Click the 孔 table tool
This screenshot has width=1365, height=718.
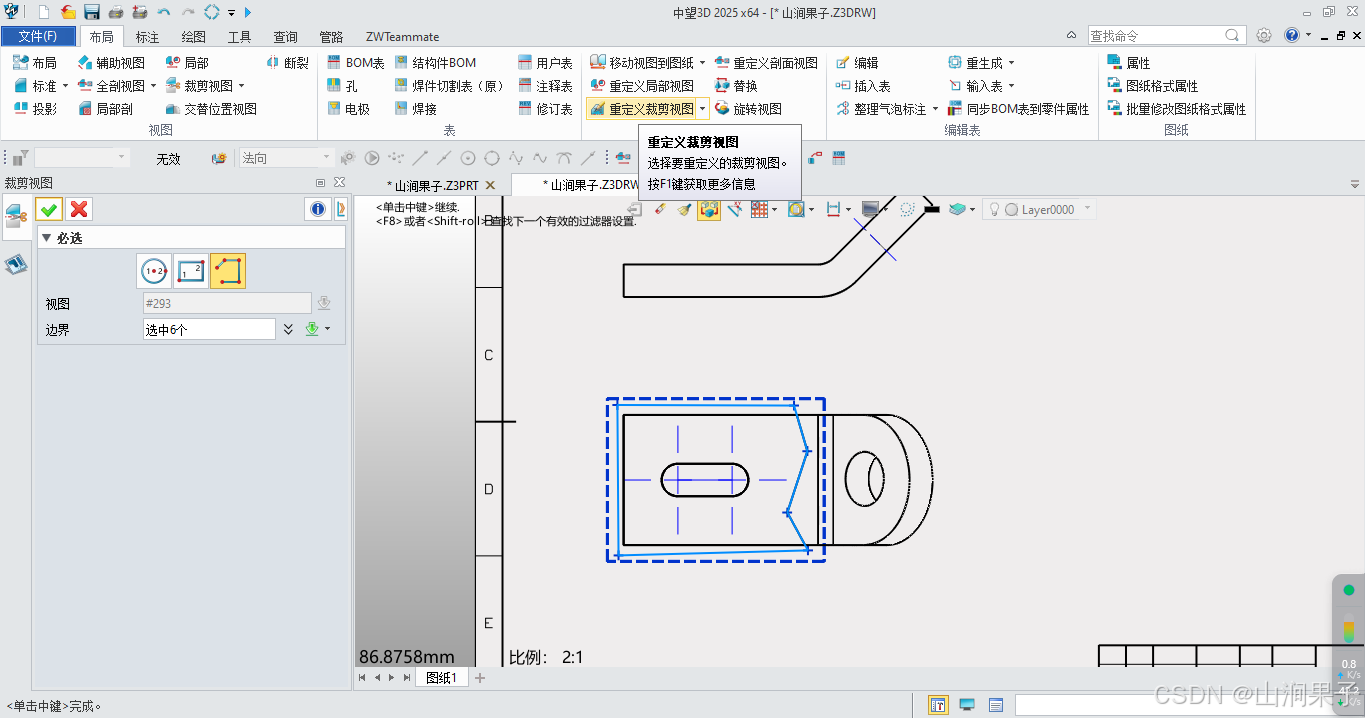[342, 86]
